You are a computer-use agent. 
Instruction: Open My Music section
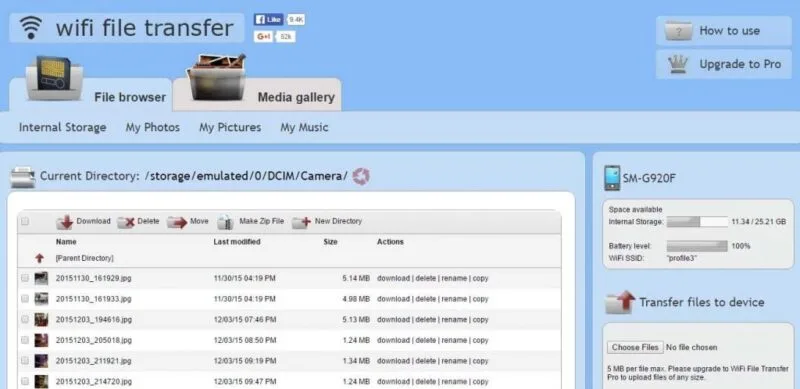click(x=304, y=128)
